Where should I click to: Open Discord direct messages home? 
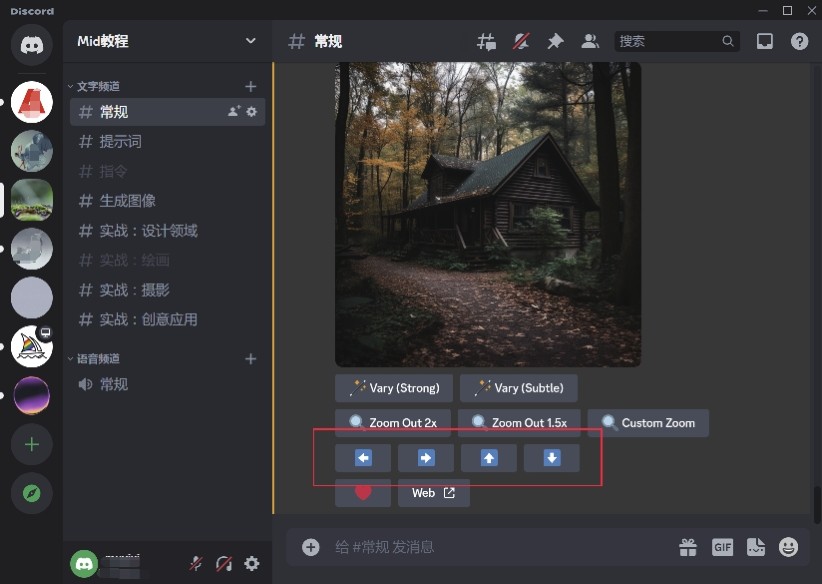click(31, 45)
